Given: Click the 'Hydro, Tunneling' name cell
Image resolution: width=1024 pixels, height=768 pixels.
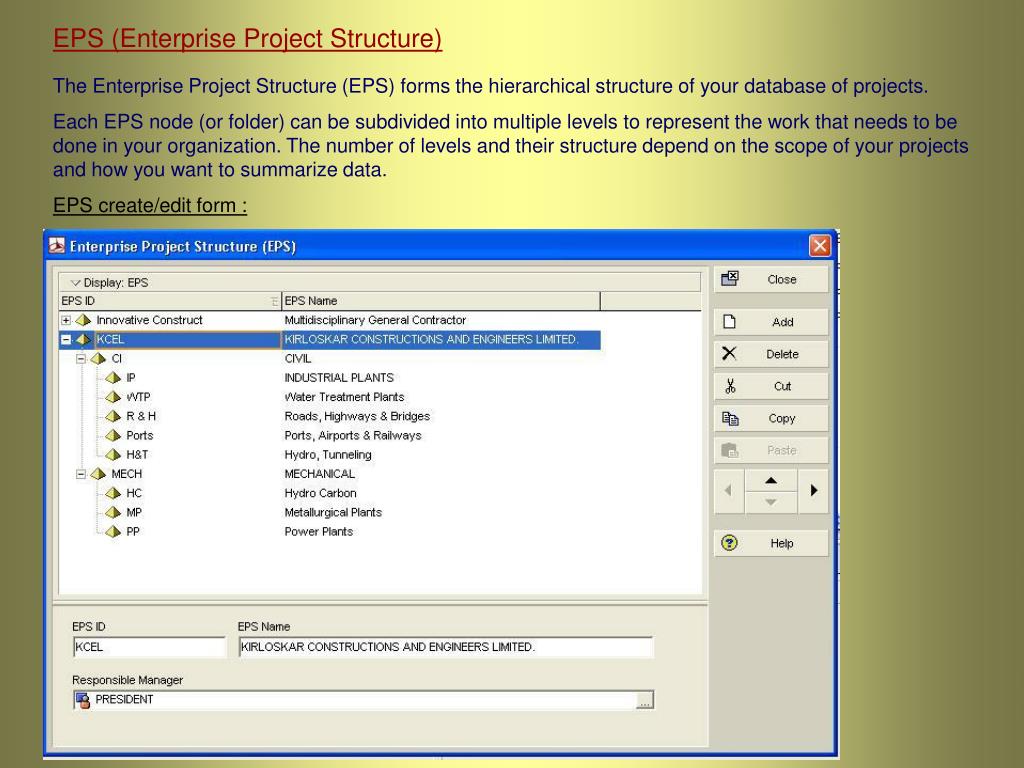Looking at the screenshot, I should [x=328, y=455].
